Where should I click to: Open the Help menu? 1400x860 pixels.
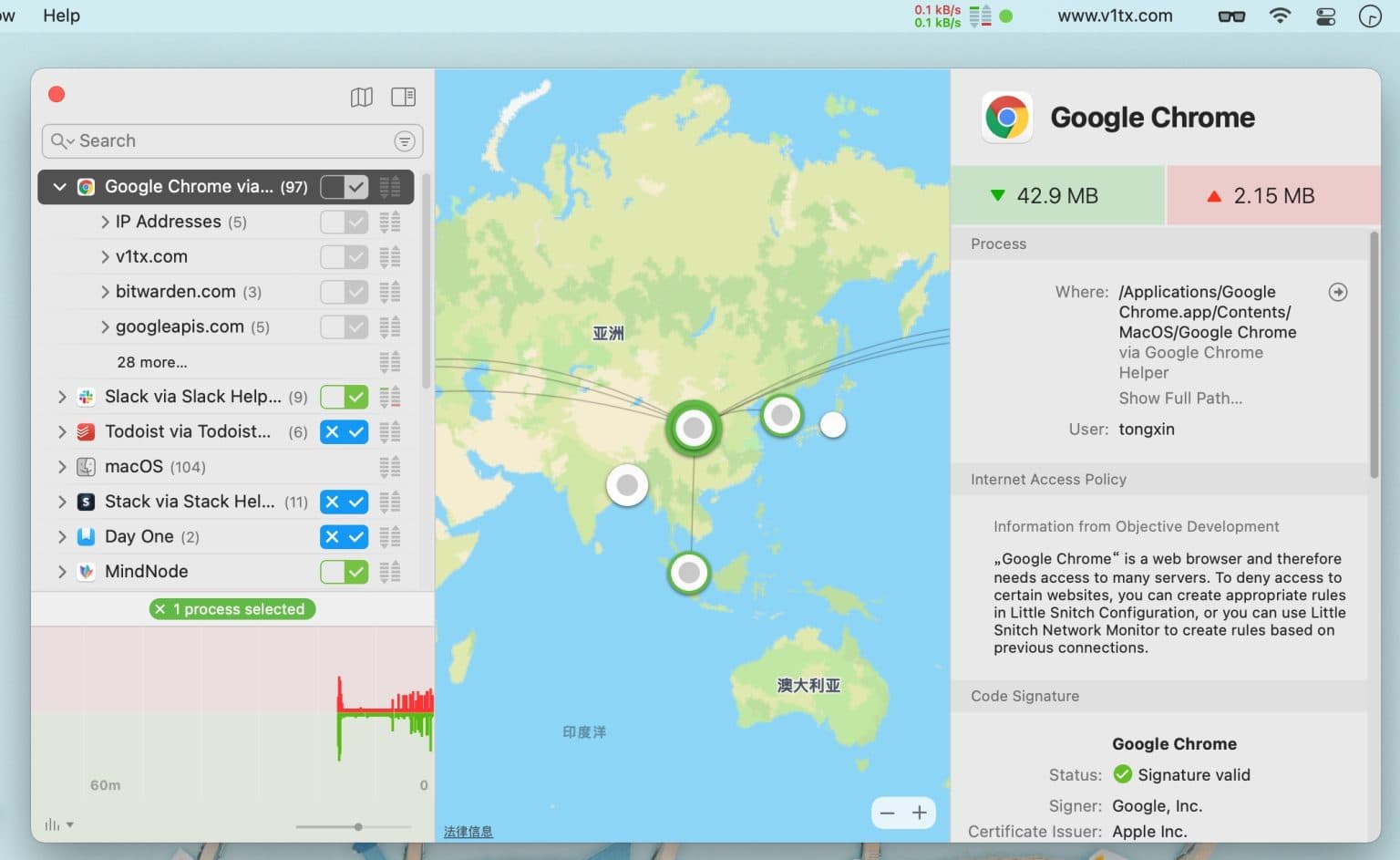pyautogui.click(x=61, y=16)
